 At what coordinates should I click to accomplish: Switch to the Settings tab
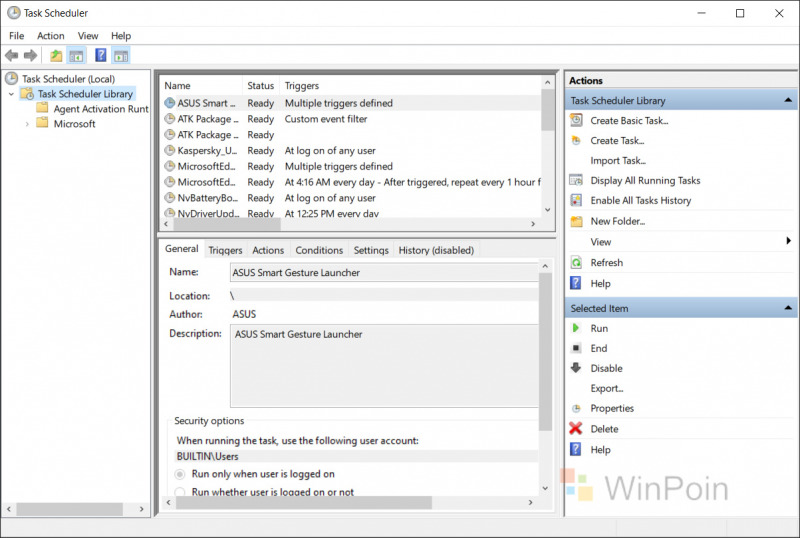[x=371, y=250]
